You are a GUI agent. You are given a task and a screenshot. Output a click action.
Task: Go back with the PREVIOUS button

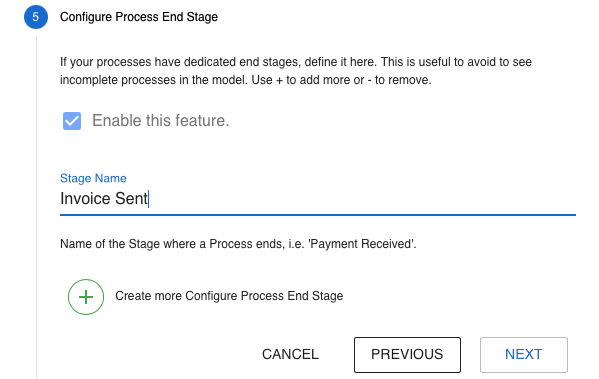[407, 355]
